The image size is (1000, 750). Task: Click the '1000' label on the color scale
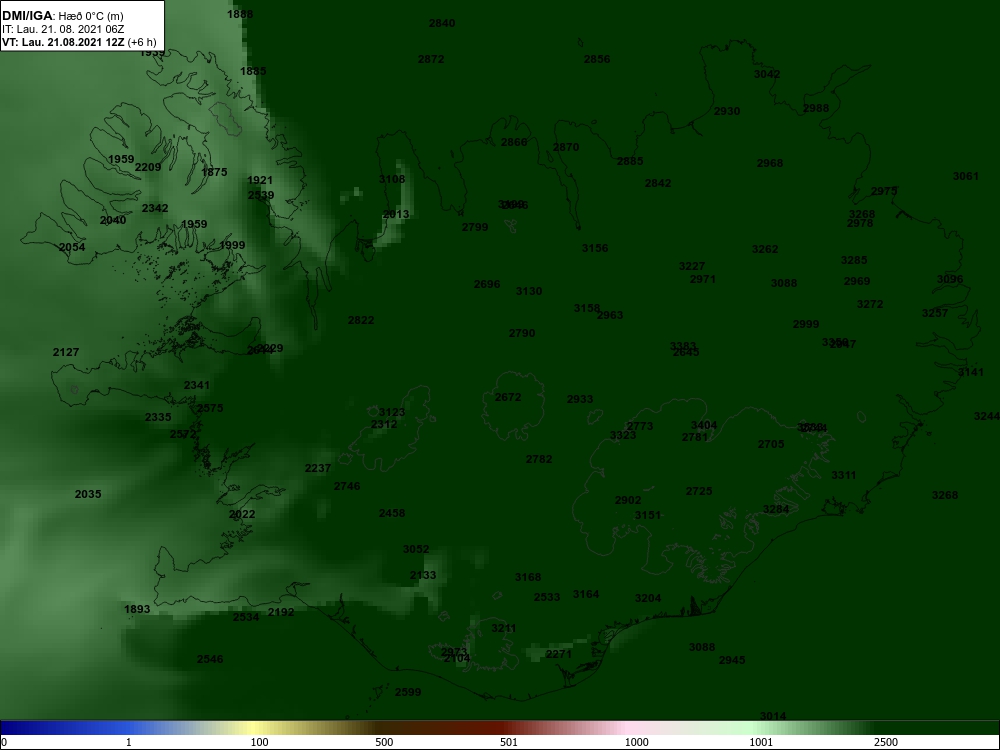click(x=636, y=742)
